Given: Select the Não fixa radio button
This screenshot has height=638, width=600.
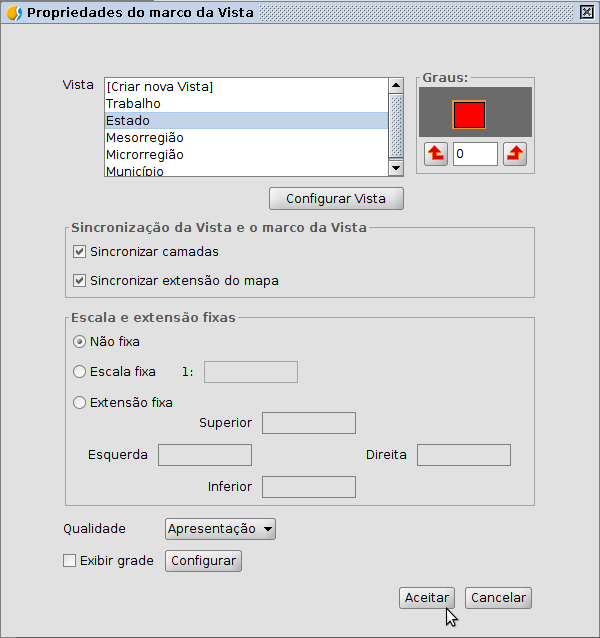Looking at the screenshot, I should 80,342.
